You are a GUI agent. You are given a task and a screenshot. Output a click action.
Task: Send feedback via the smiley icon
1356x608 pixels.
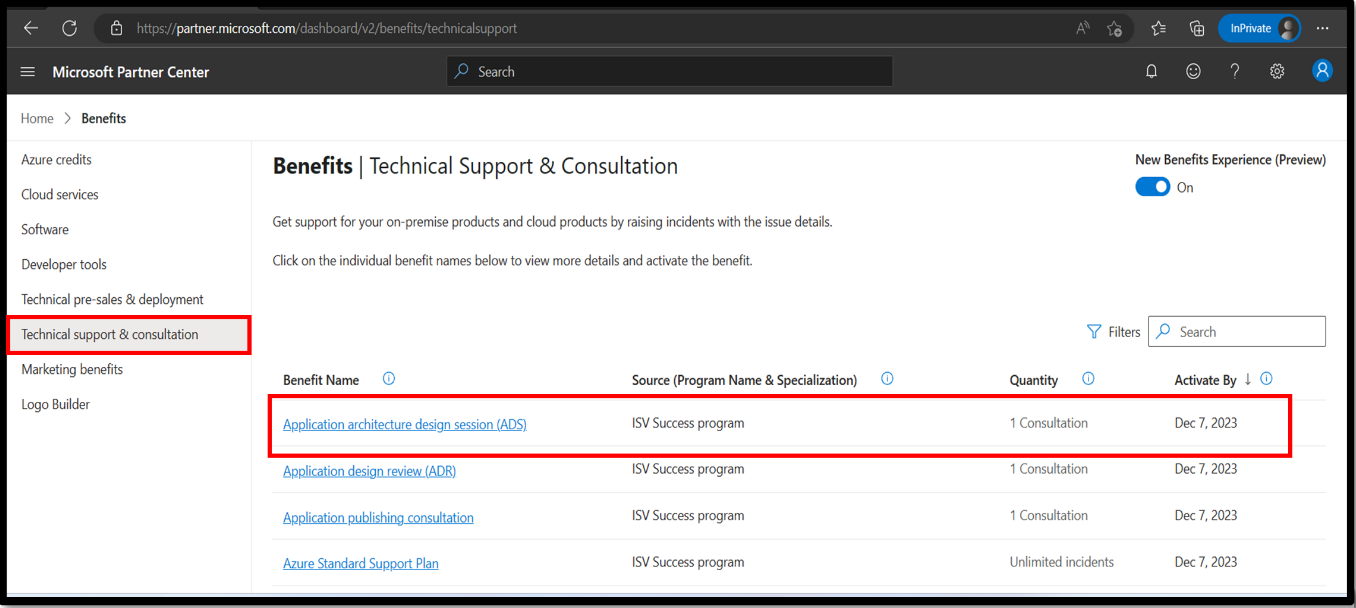tap(1193, 72)
